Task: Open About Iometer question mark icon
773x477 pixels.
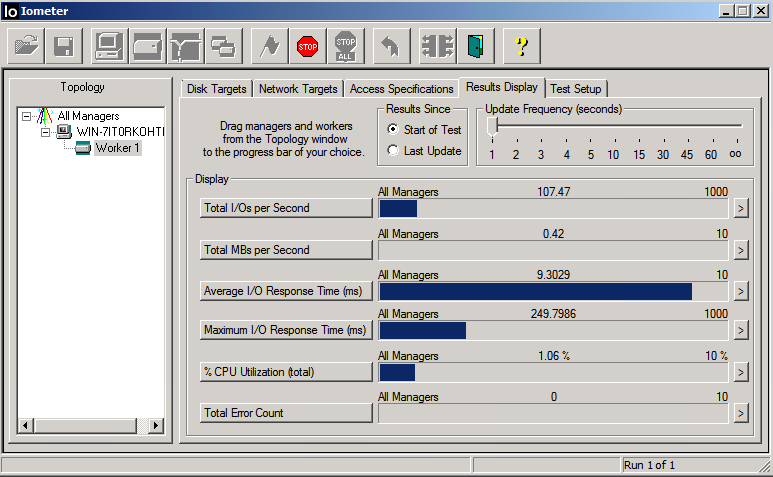Action: pos(521,46)
